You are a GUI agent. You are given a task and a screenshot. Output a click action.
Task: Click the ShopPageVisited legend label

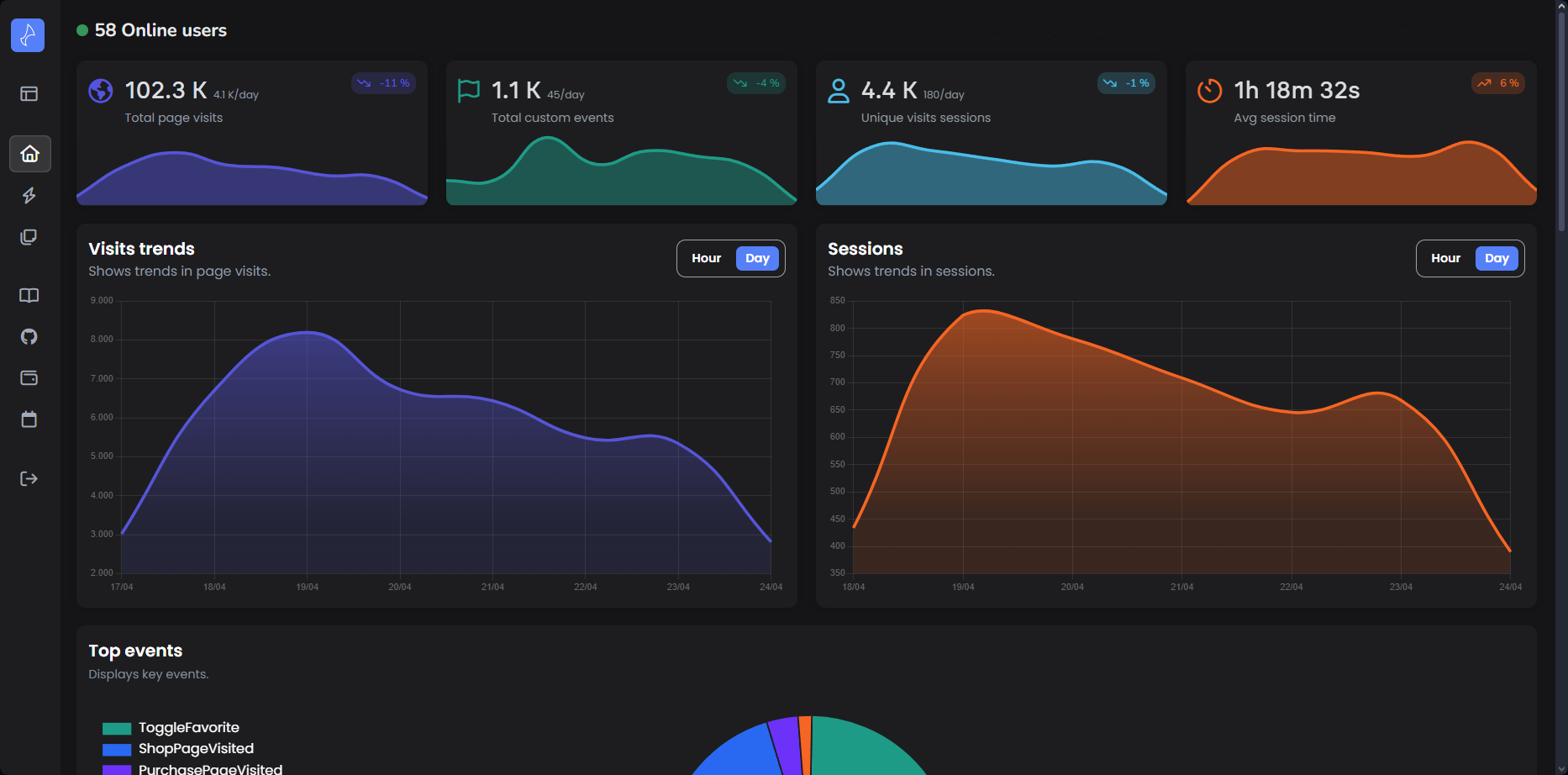(196, 749)
